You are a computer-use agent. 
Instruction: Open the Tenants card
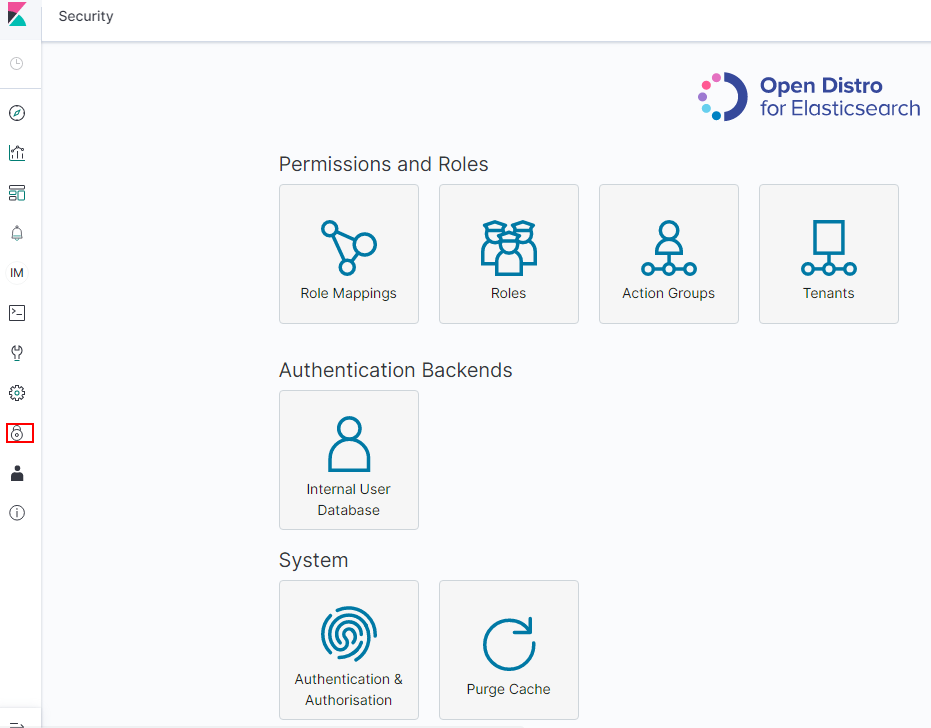pos(828,254)
